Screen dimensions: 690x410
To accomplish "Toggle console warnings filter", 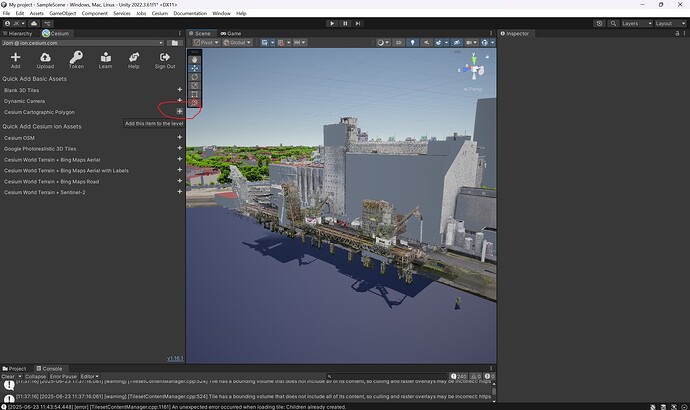I will point(476,377).
